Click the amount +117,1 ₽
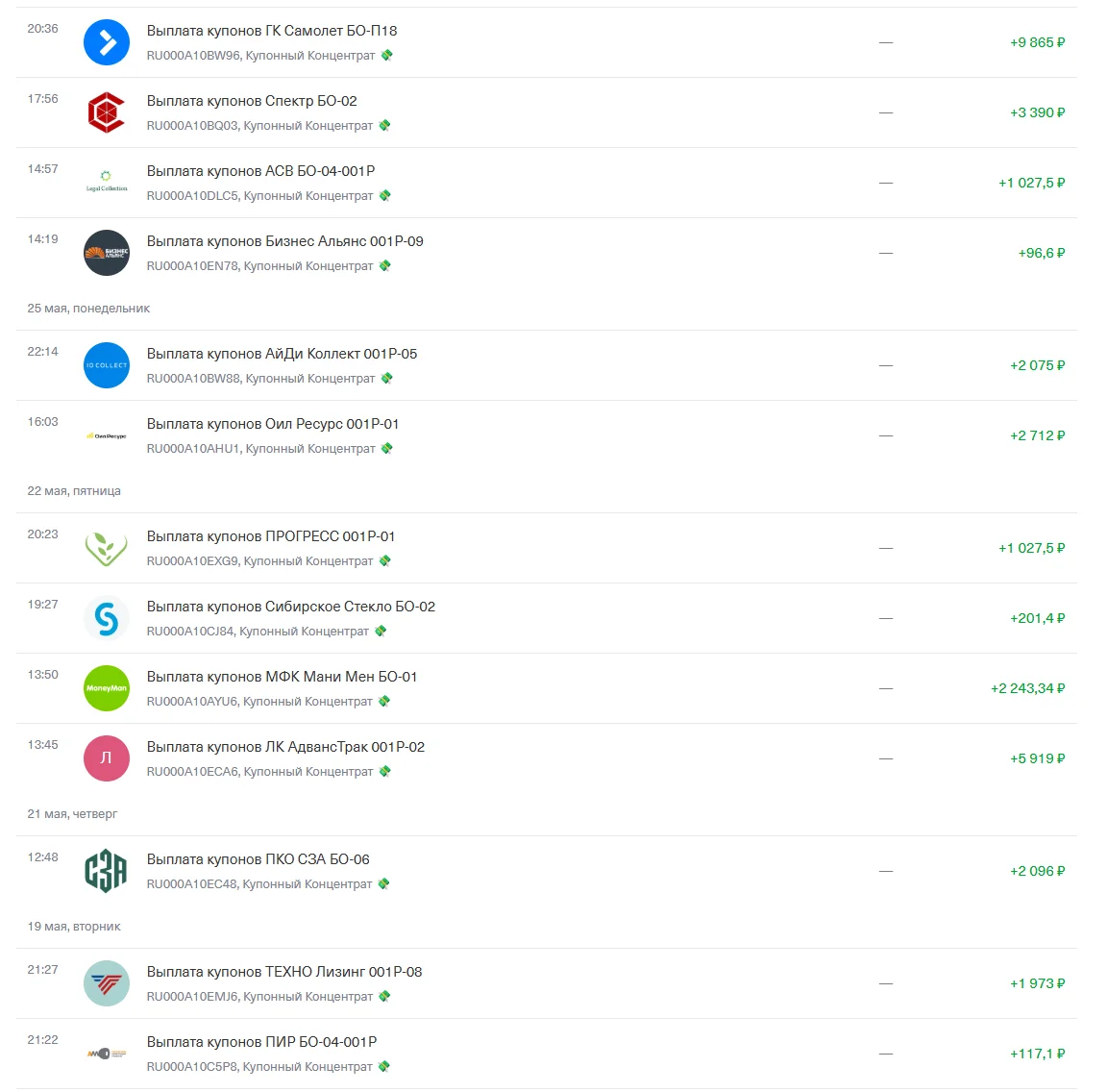Screen dimensions: 1107x1092 [1037, 1054]
